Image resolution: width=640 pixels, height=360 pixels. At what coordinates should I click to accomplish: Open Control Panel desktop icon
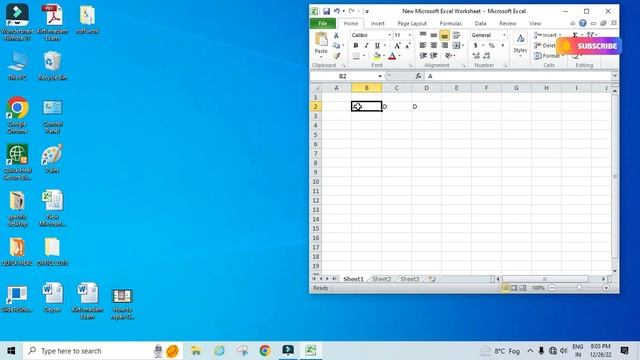click(52, 116)
